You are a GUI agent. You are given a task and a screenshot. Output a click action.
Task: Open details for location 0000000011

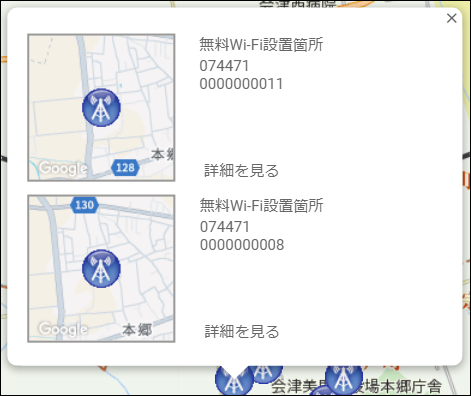coord(241,170)
